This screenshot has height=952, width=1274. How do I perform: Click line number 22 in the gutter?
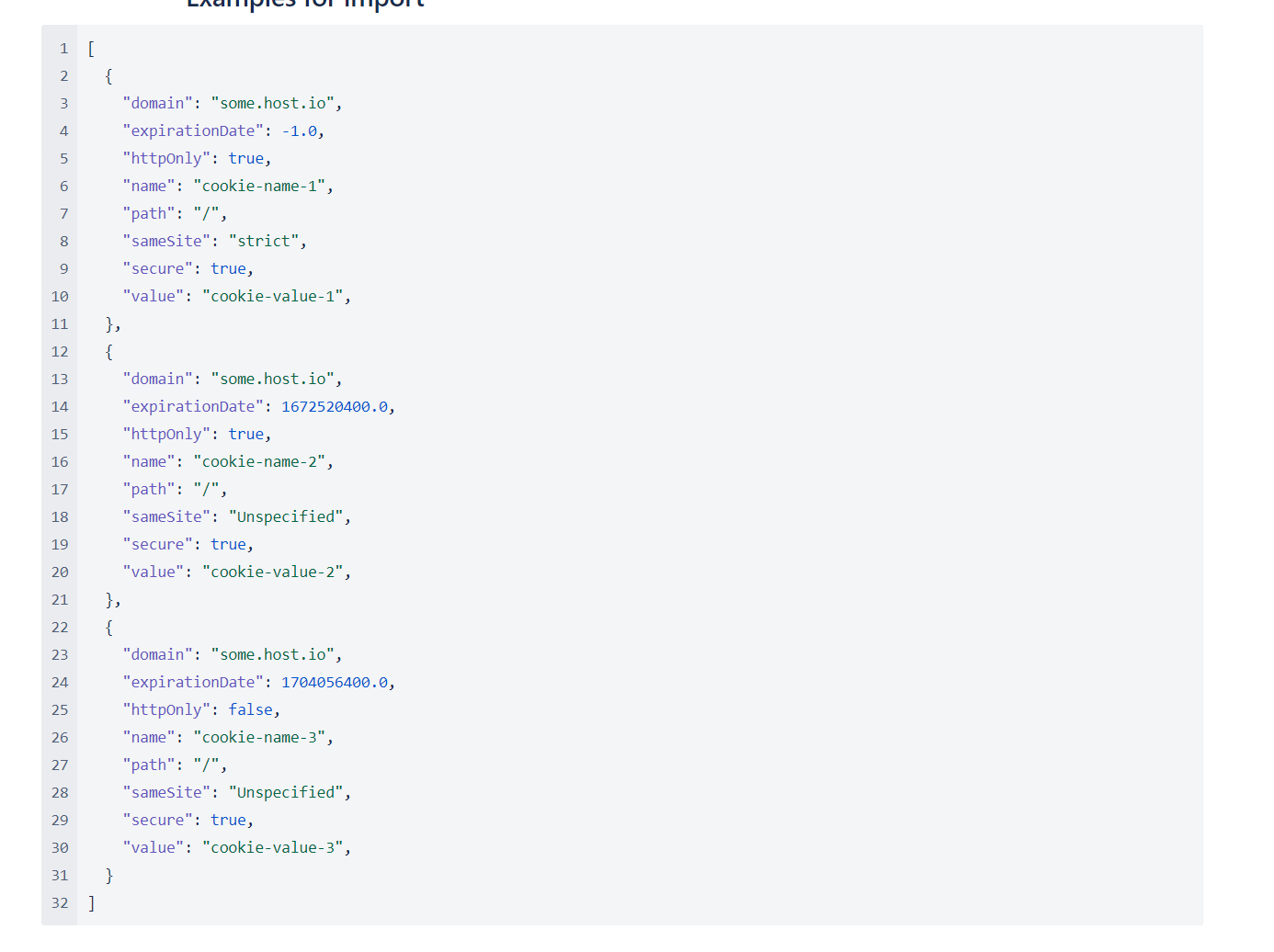pos(60,628)
